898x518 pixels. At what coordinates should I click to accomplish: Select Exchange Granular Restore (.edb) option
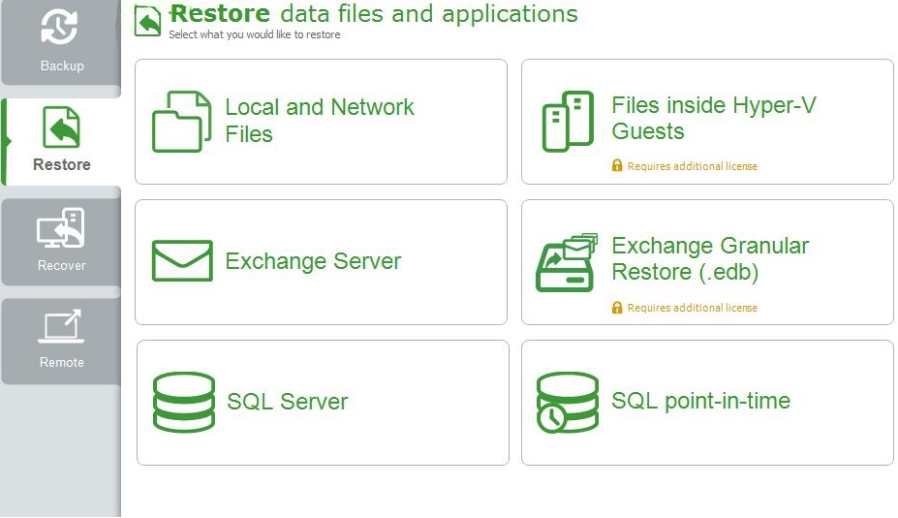707,262
